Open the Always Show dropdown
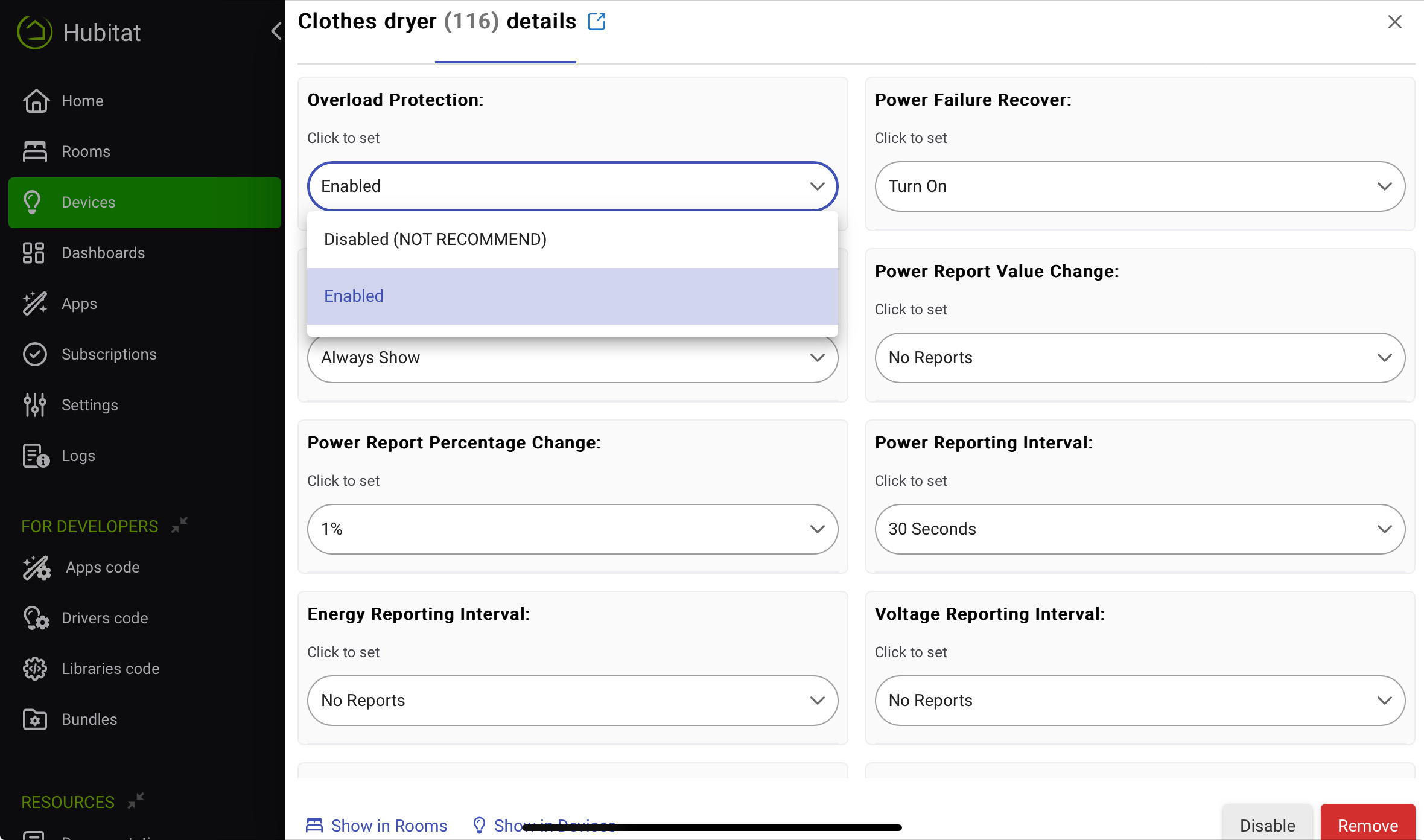 pos(573,360)
